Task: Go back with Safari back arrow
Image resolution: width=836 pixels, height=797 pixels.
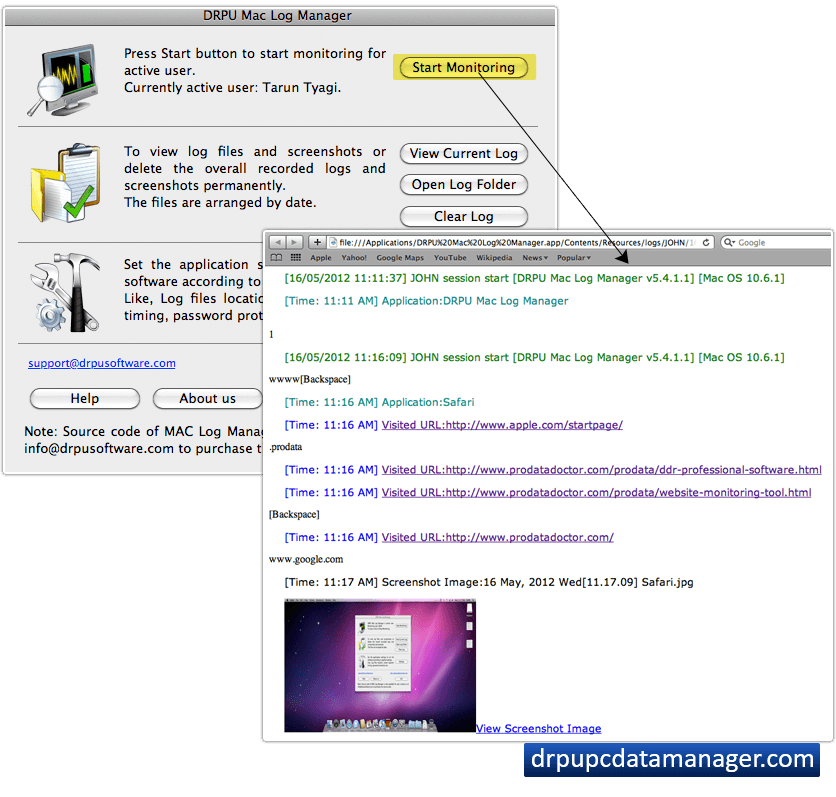Action: click(x=277, y=243)
